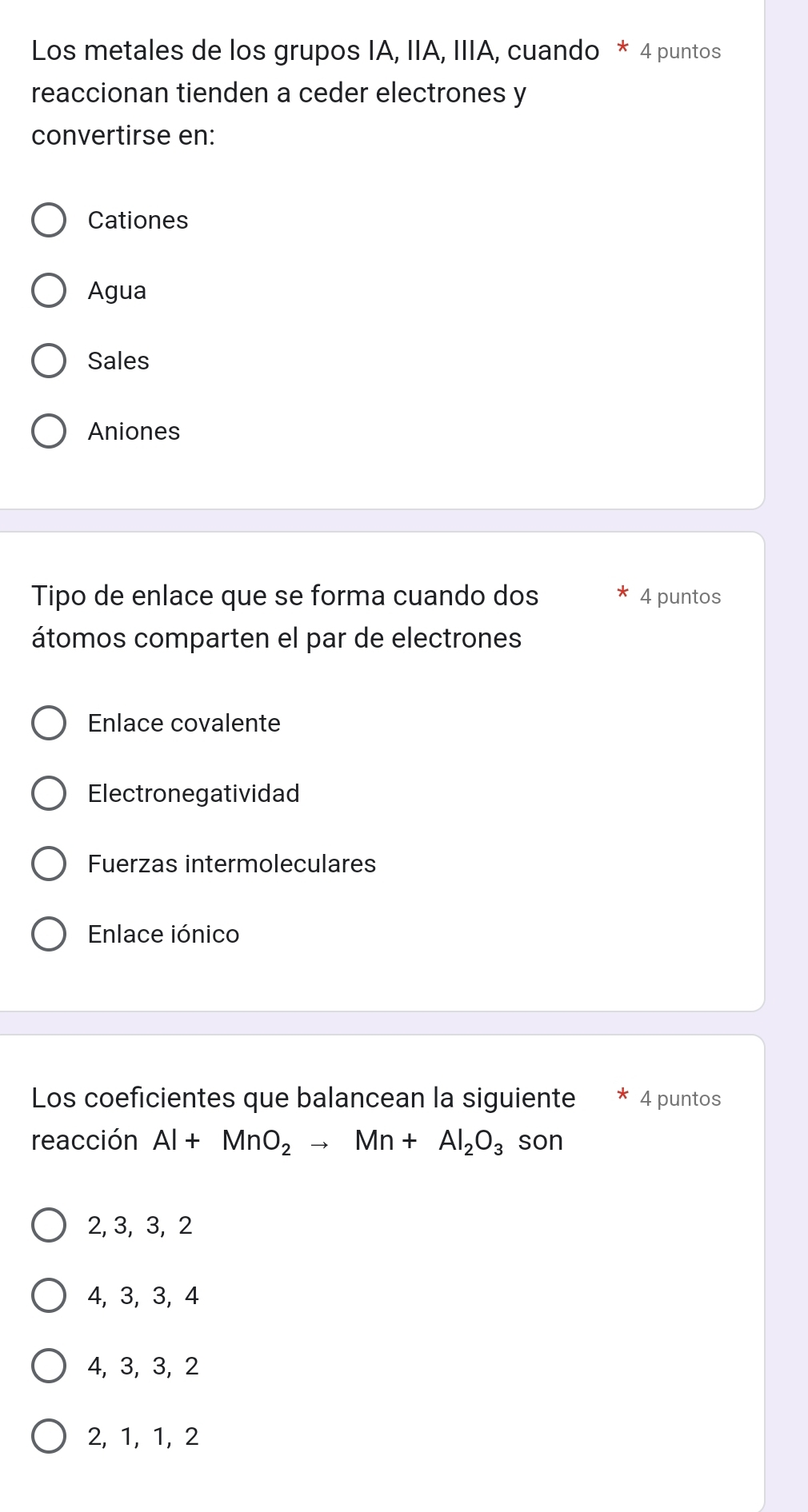The width and height of the screenshot is (808, 1512).
Task: Mark the 2, 1, 1, 2 answer
Action: point(49,1436)
